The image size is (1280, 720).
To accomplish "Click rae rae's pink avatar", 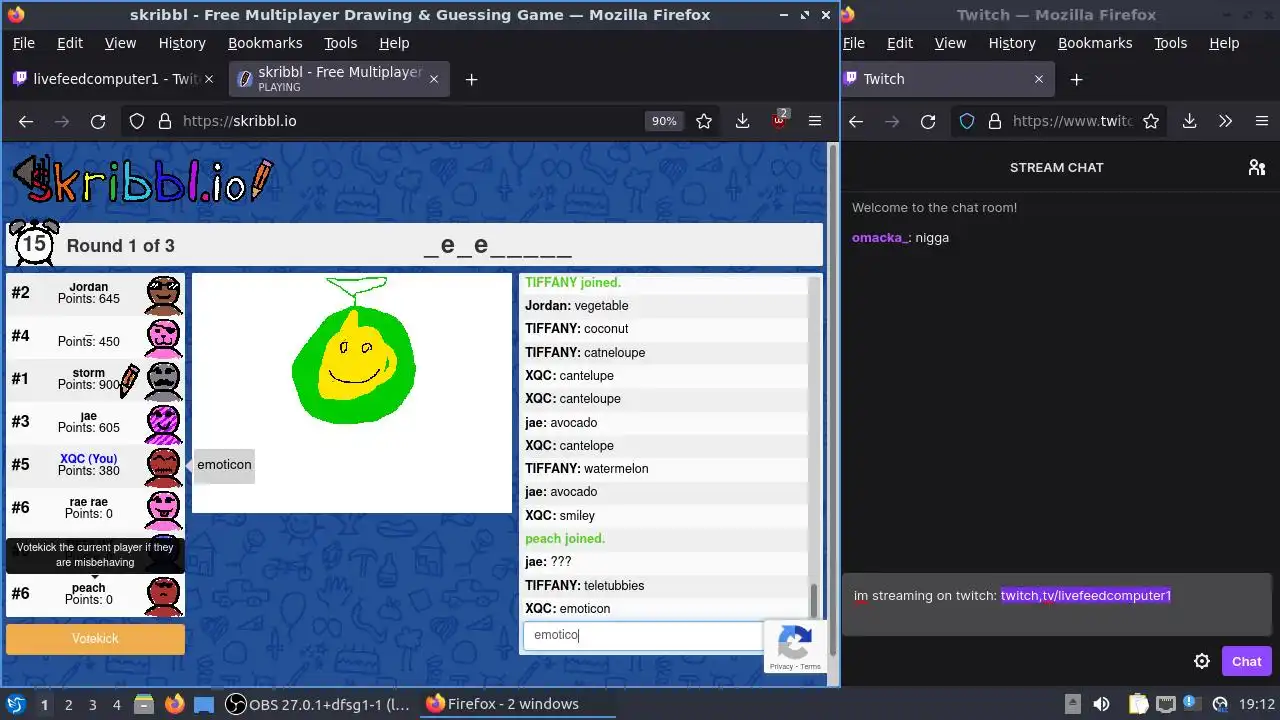I will tap(164, 509).
